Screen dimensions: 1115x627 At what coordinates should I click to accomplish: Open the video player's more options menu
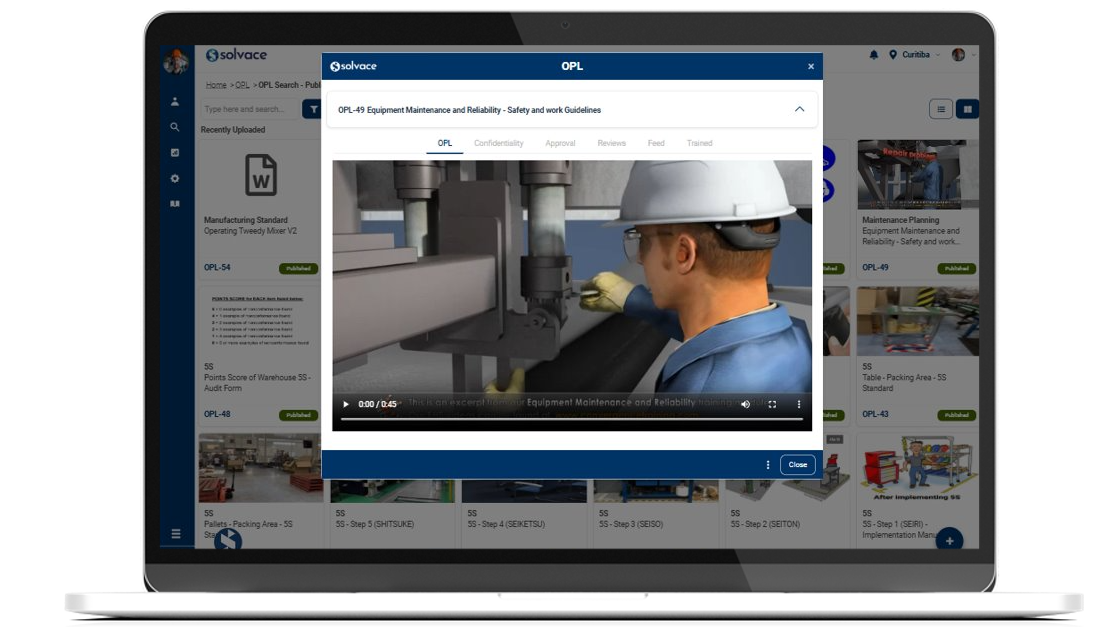pos(799,404)
